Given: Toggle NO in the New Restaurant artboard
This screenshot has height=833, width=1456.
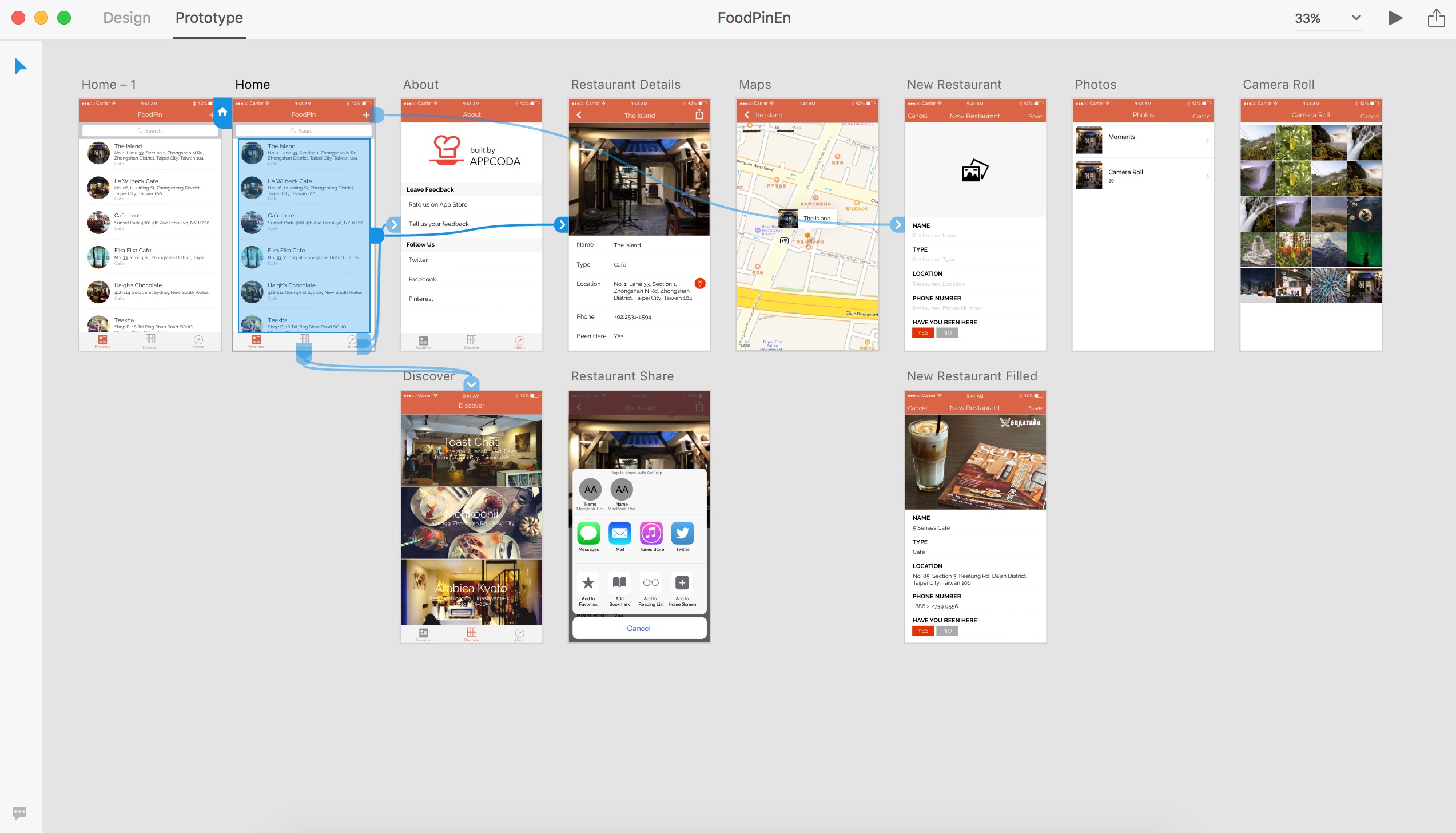Looking at the screenshot, I should [x=947, y=332].
